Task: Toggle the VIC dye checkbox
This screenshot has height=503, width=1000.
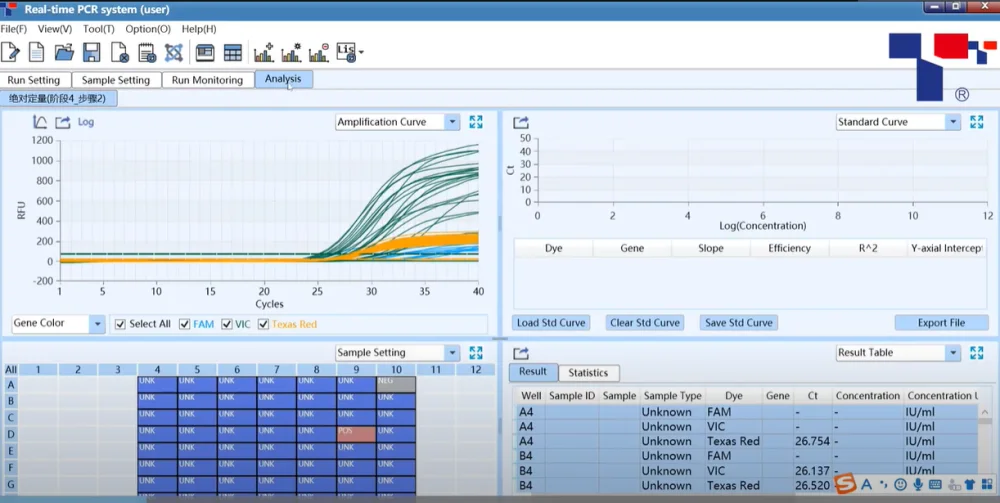Action: [226, 324]
